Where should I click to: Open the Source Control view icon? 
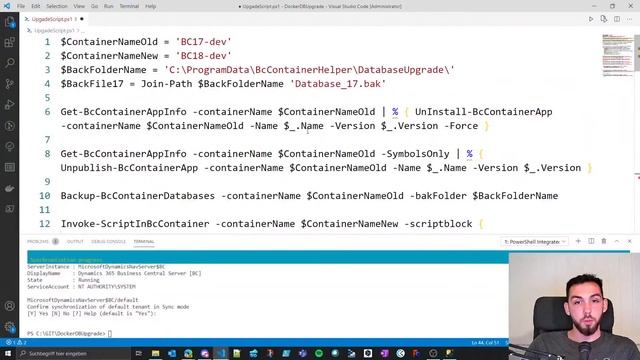coord(9,84)
